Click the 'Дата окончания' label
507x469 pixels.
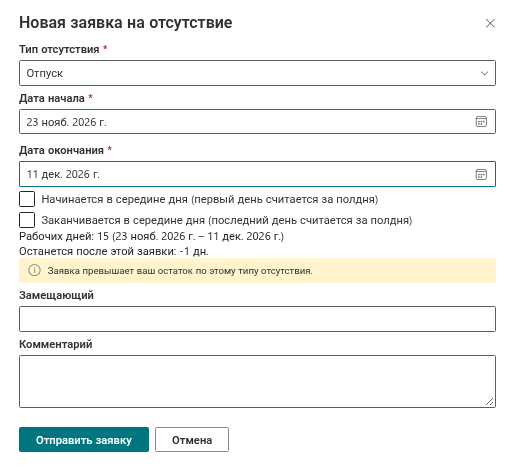61,150
